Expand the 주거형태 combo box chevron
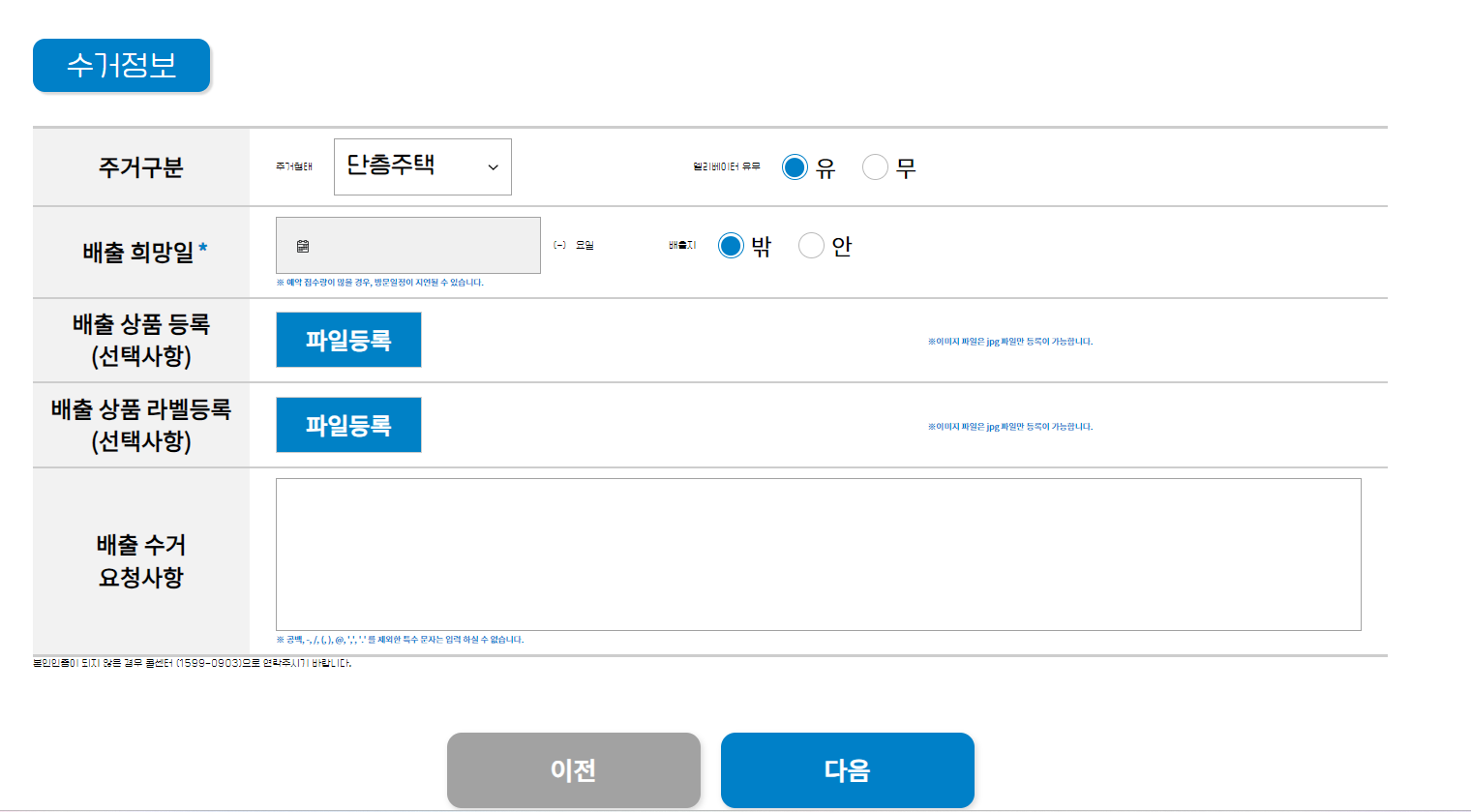1471x812 pixels. pyautogui.click(x=495, y=166)
